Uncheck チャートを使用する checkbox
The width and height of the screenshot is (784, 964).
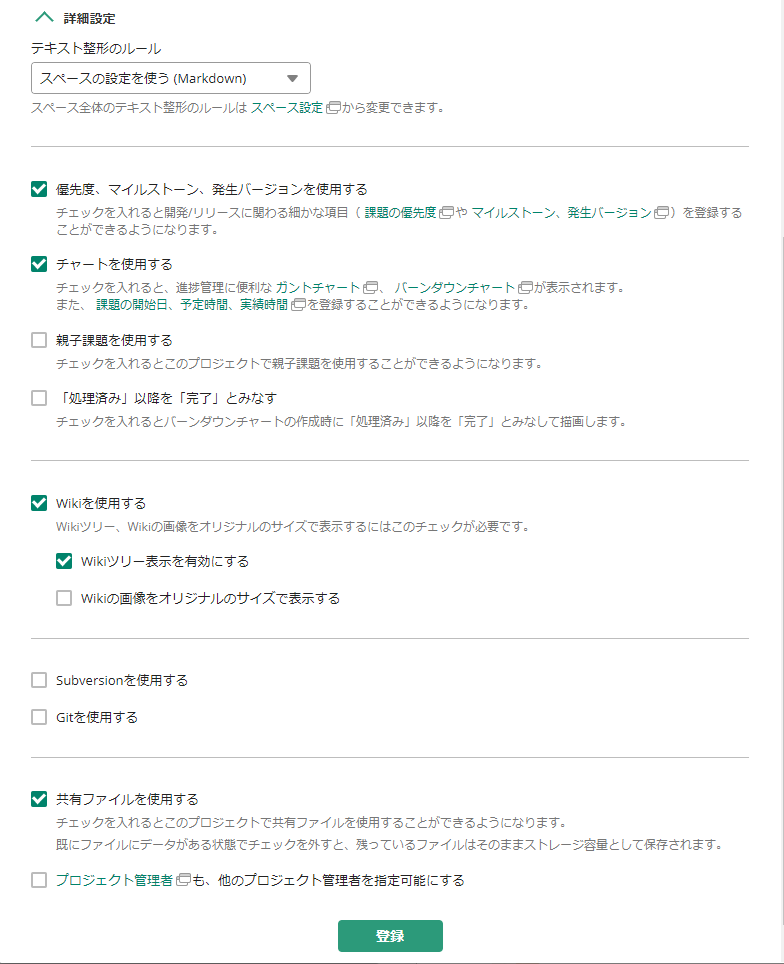[39, 264]
